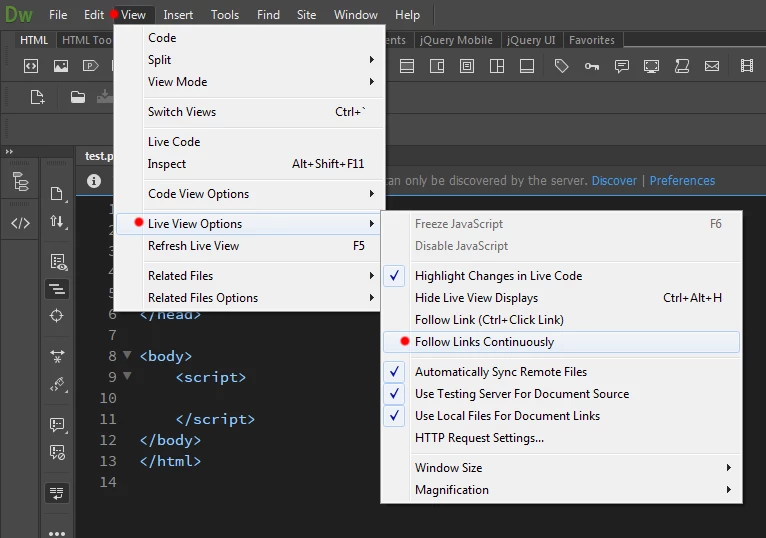Select Code in the View menu
Viewport: 766px width, 538px height.
(x=250, y=38)
